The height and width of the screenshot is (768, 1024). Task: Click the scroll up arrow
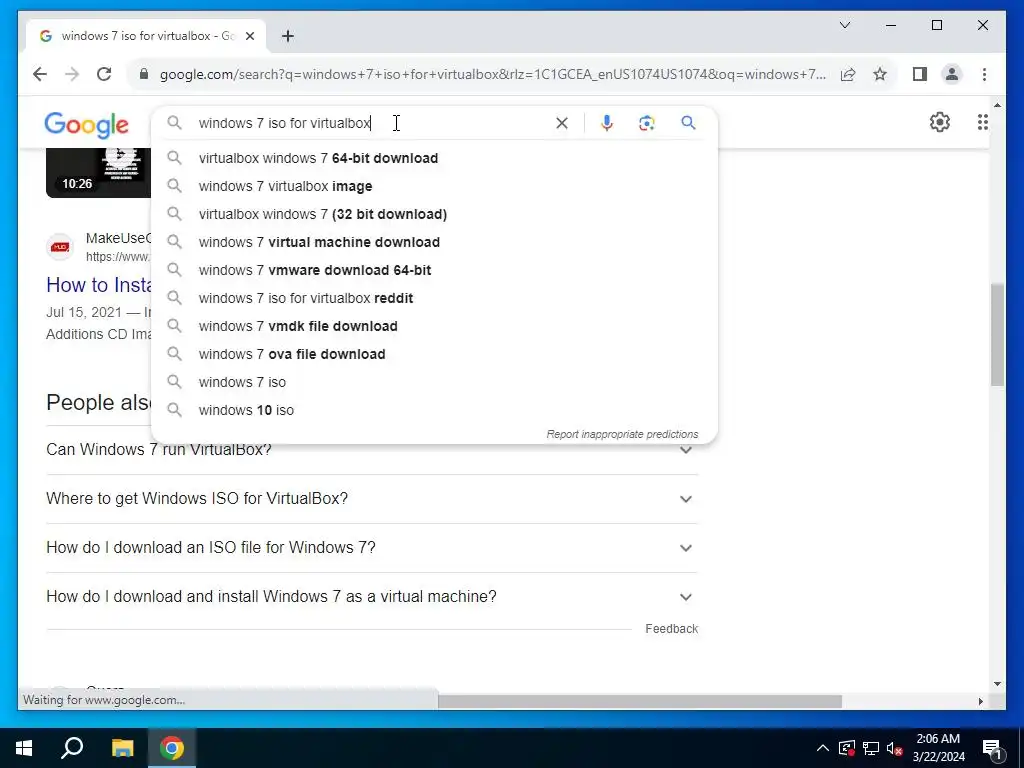997,104
